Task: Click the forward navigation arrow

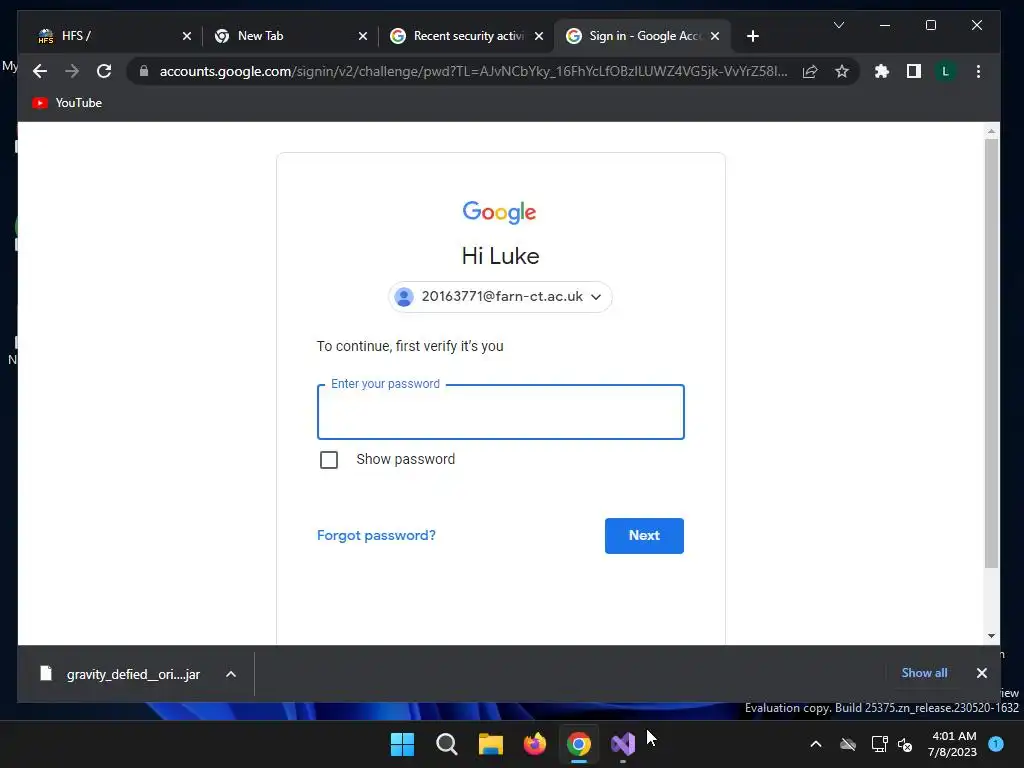Action: click(x=72, y=71)
